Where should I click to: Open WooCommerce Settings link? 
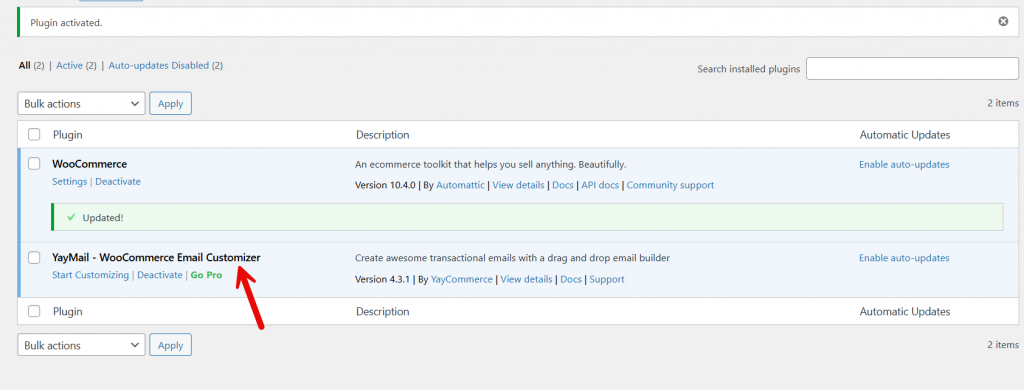[x=69, y=182]
